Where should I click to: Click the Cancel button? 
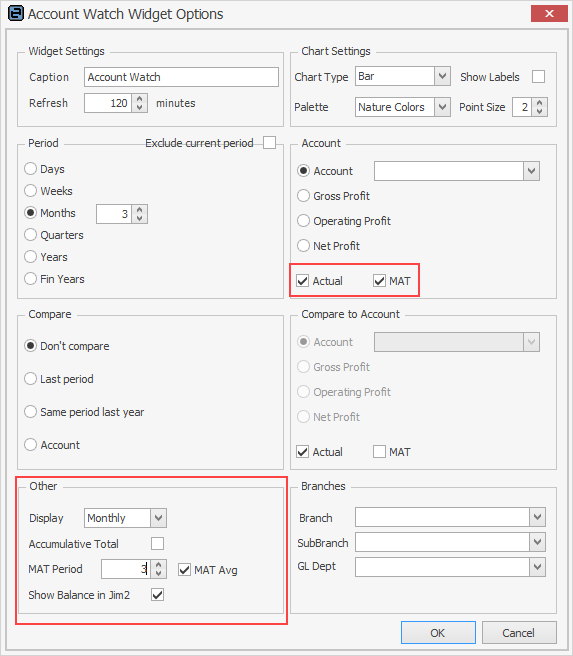coord(519,633)
